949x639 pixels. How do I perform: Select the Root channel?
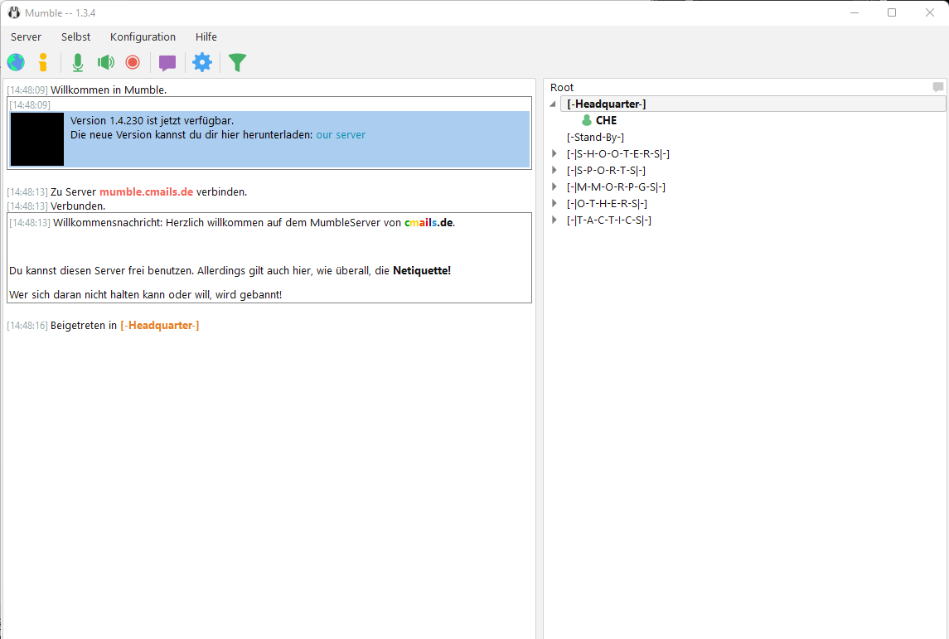[x=562, y=87]
